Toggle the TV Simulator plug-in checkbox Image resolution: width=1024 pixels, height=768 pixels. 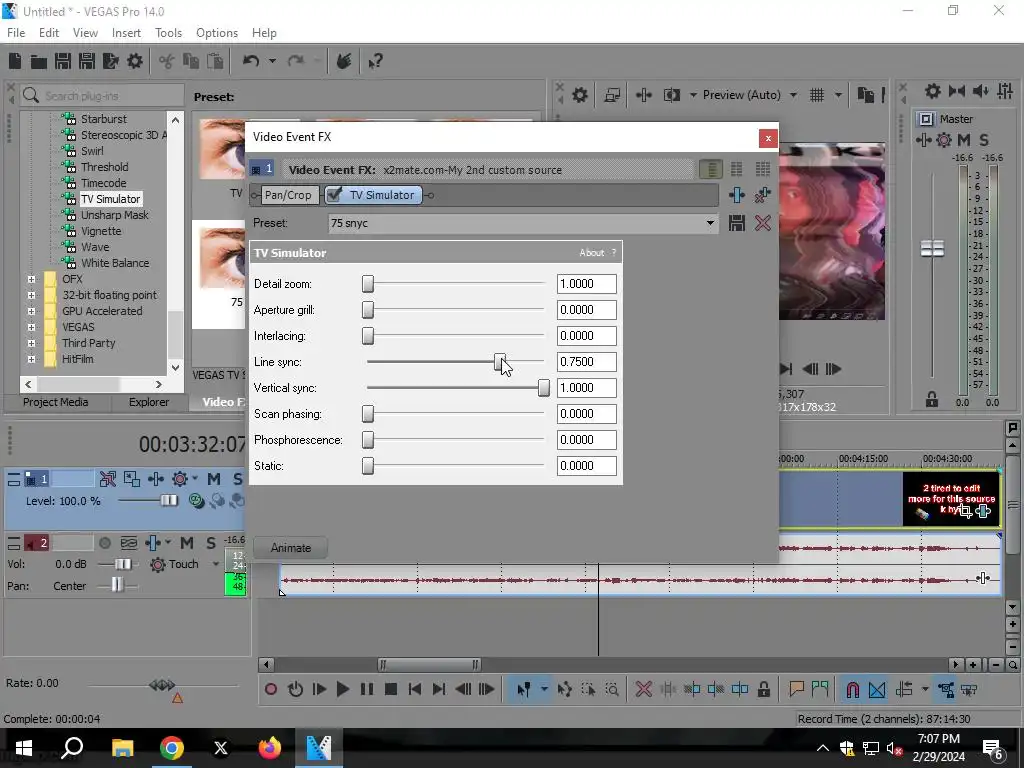pyautogui.click(x=334, y=195)
